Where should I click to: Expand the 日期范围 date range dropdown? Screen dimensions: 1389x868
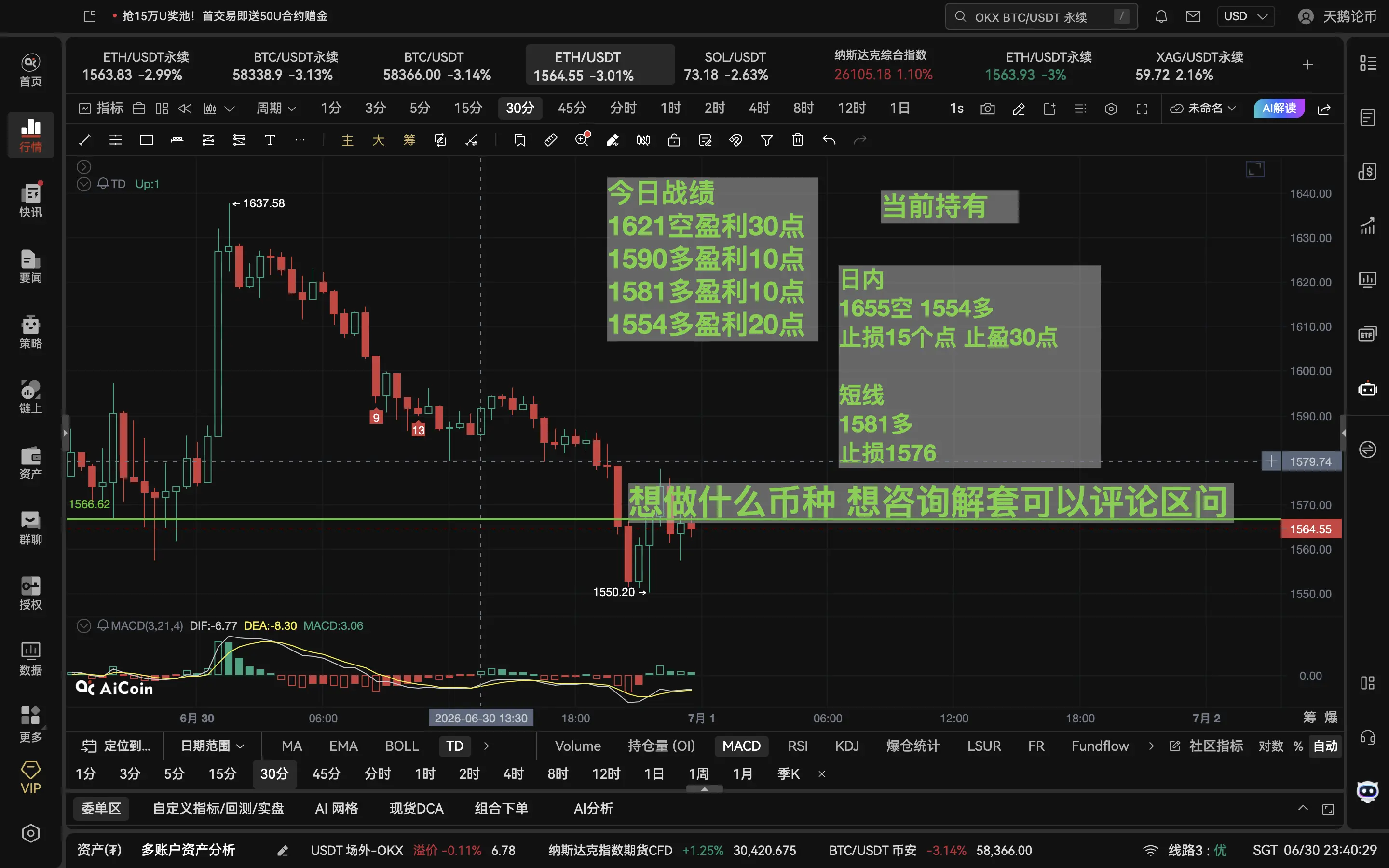point(212,746)
